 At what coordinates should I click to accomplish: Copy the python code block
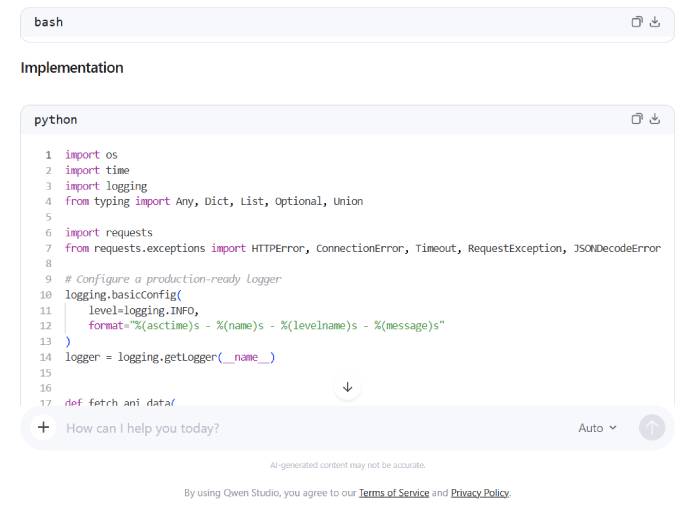(x=637, y=119)
